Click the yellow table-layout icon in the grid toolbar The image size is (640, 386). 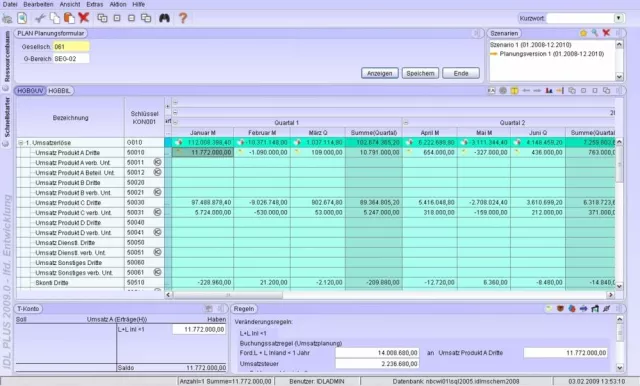point(514,91)
